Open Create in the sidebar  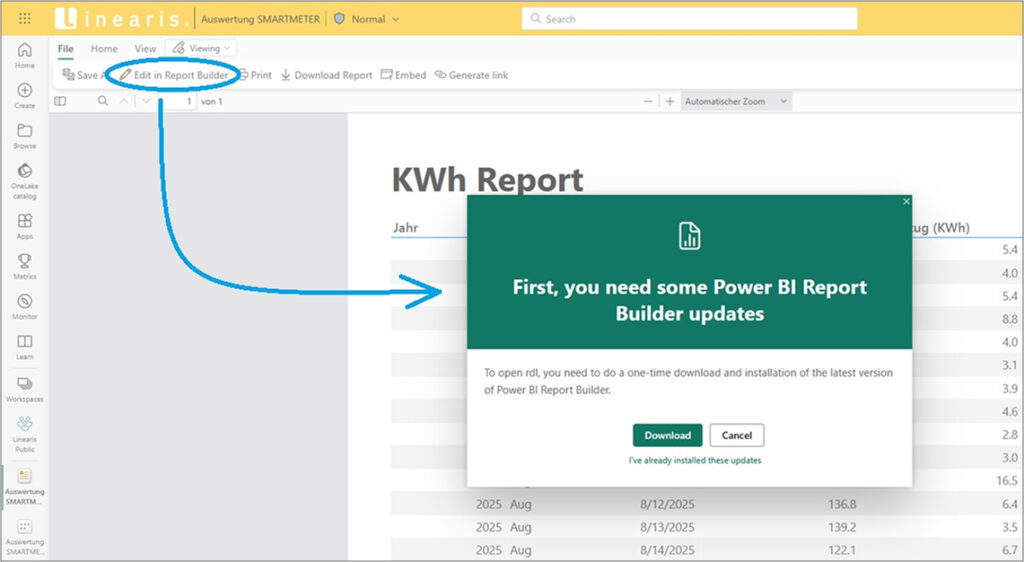click(25, 95)
